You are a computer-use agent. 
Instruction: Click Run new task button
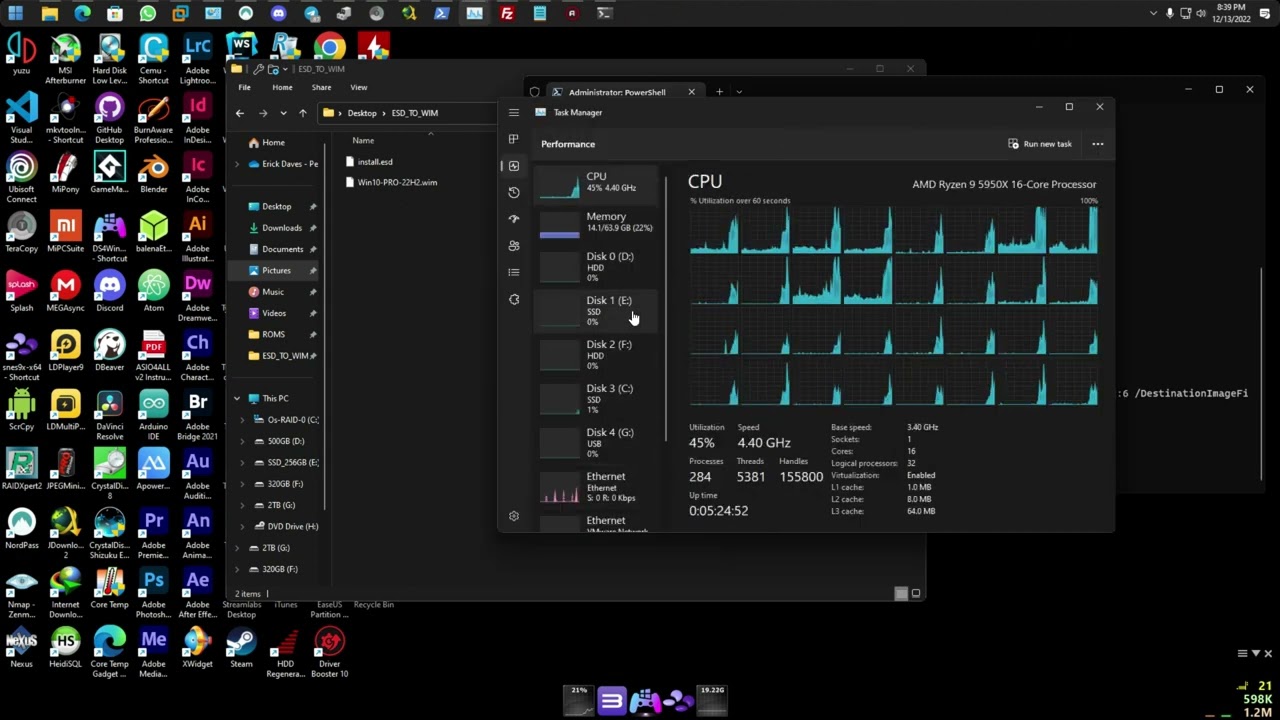1040,144
